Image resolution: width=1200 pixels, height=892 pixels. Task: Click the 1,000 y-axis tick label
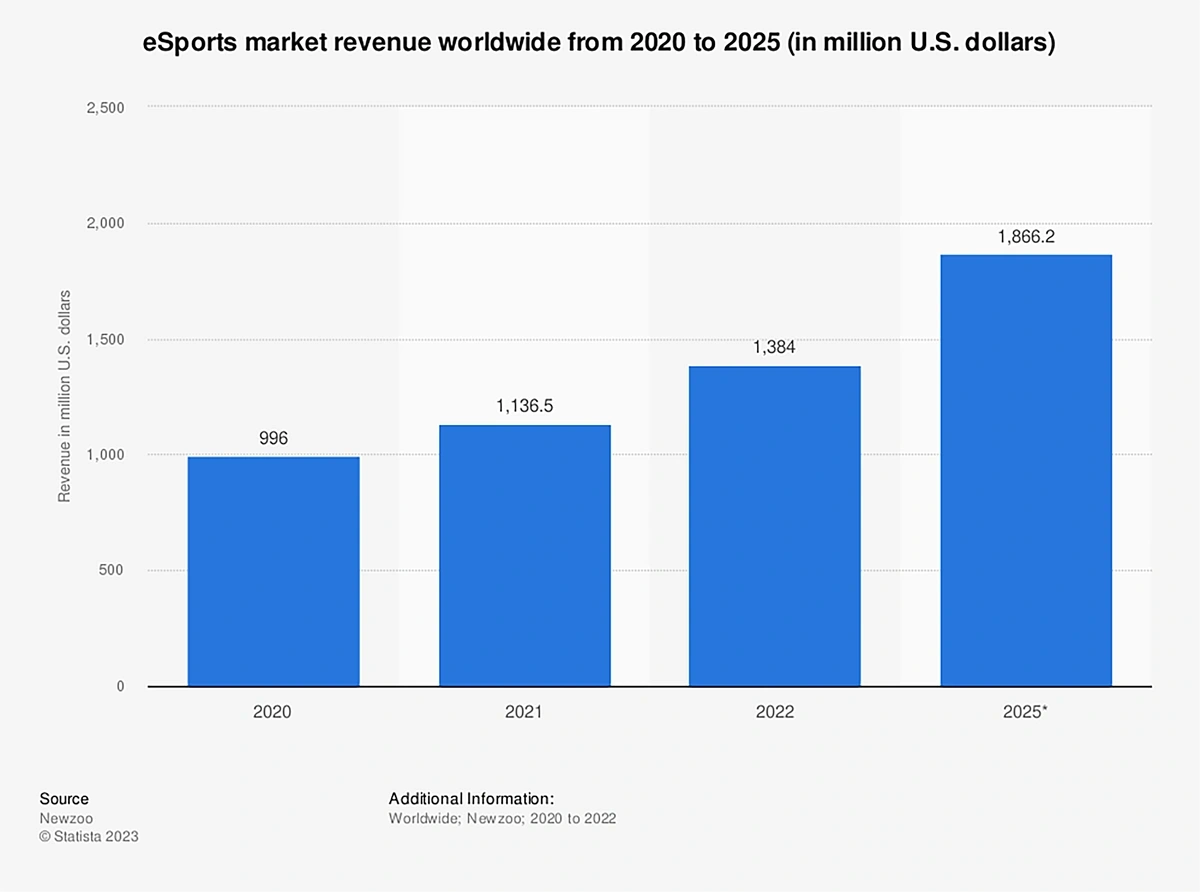[105, 454]
